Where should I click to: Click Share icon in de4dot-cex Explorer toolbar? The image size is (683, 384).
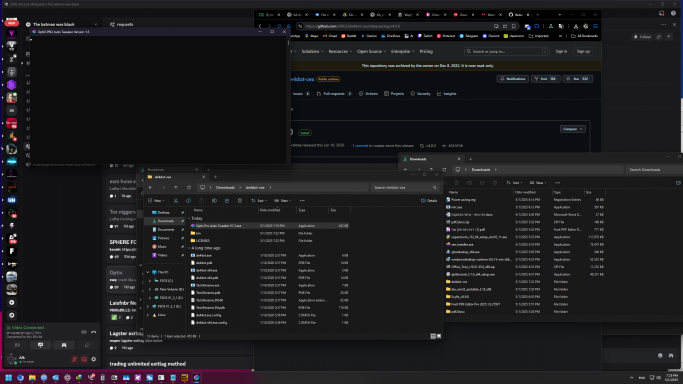(227, 201)
